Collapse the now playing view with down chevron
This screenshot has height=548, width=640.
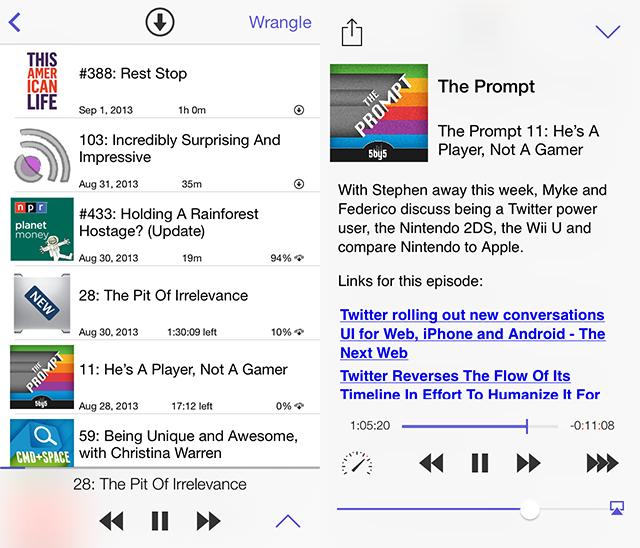click(x=607, y=32)
